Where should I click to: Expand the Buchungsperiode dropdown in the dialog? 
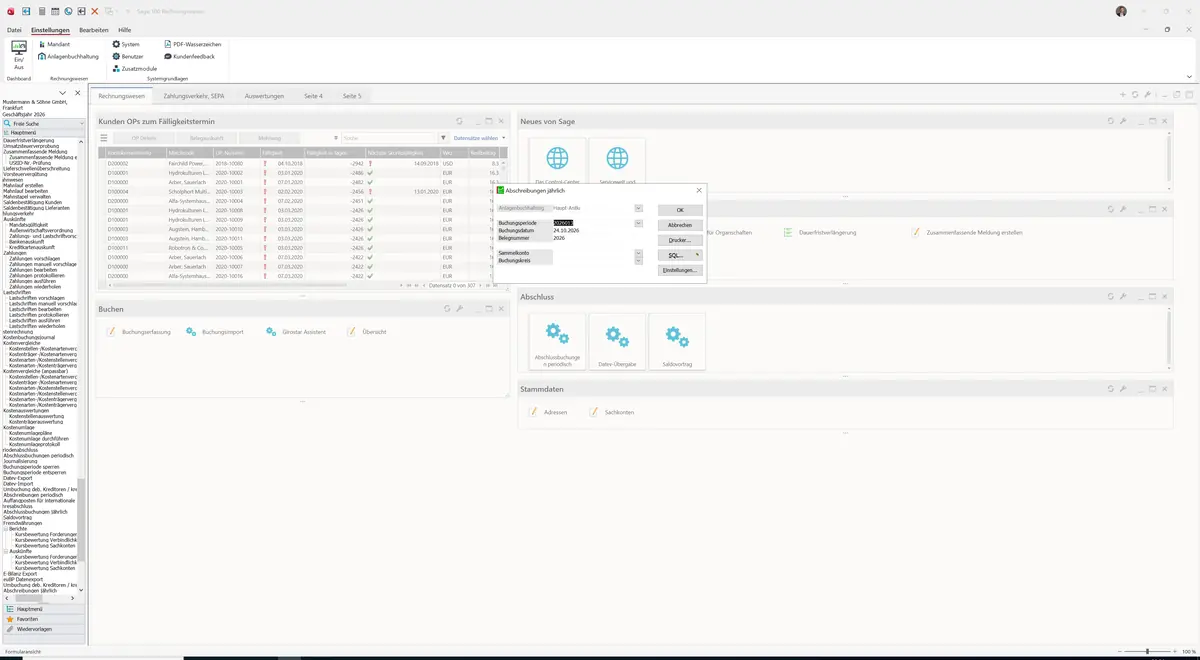638,223
